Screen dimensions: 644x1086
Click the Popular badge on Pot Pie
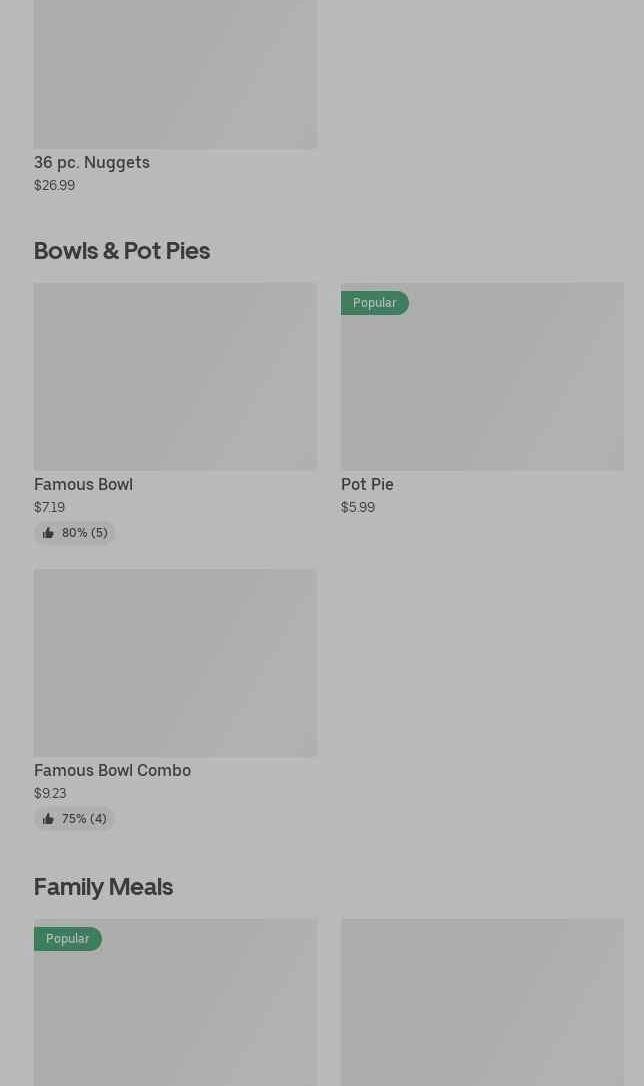pos(375,303)
